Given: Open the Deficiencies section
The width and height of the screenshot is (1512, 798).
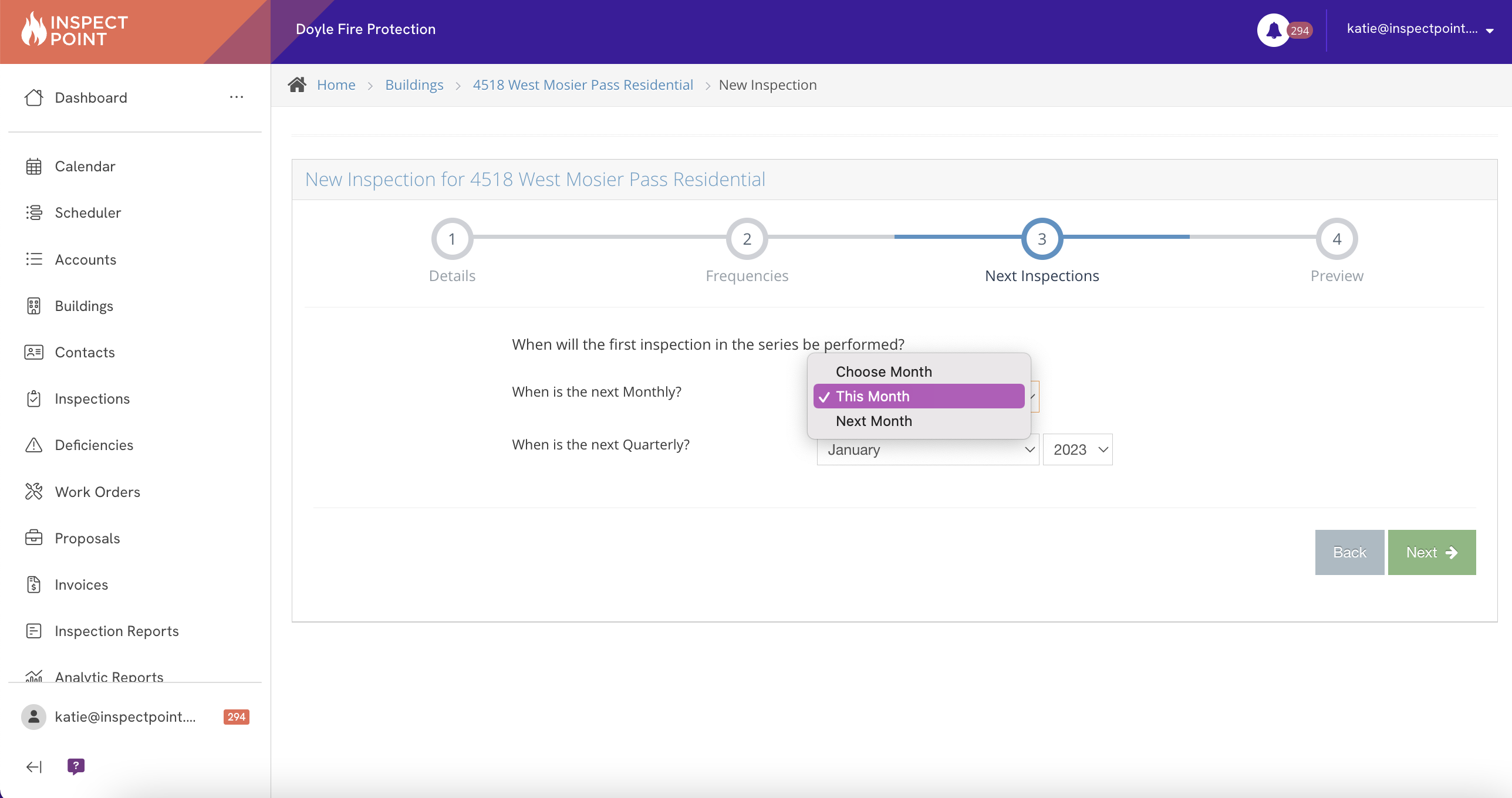Looking at the screenshot, I should tap(94, 445).
